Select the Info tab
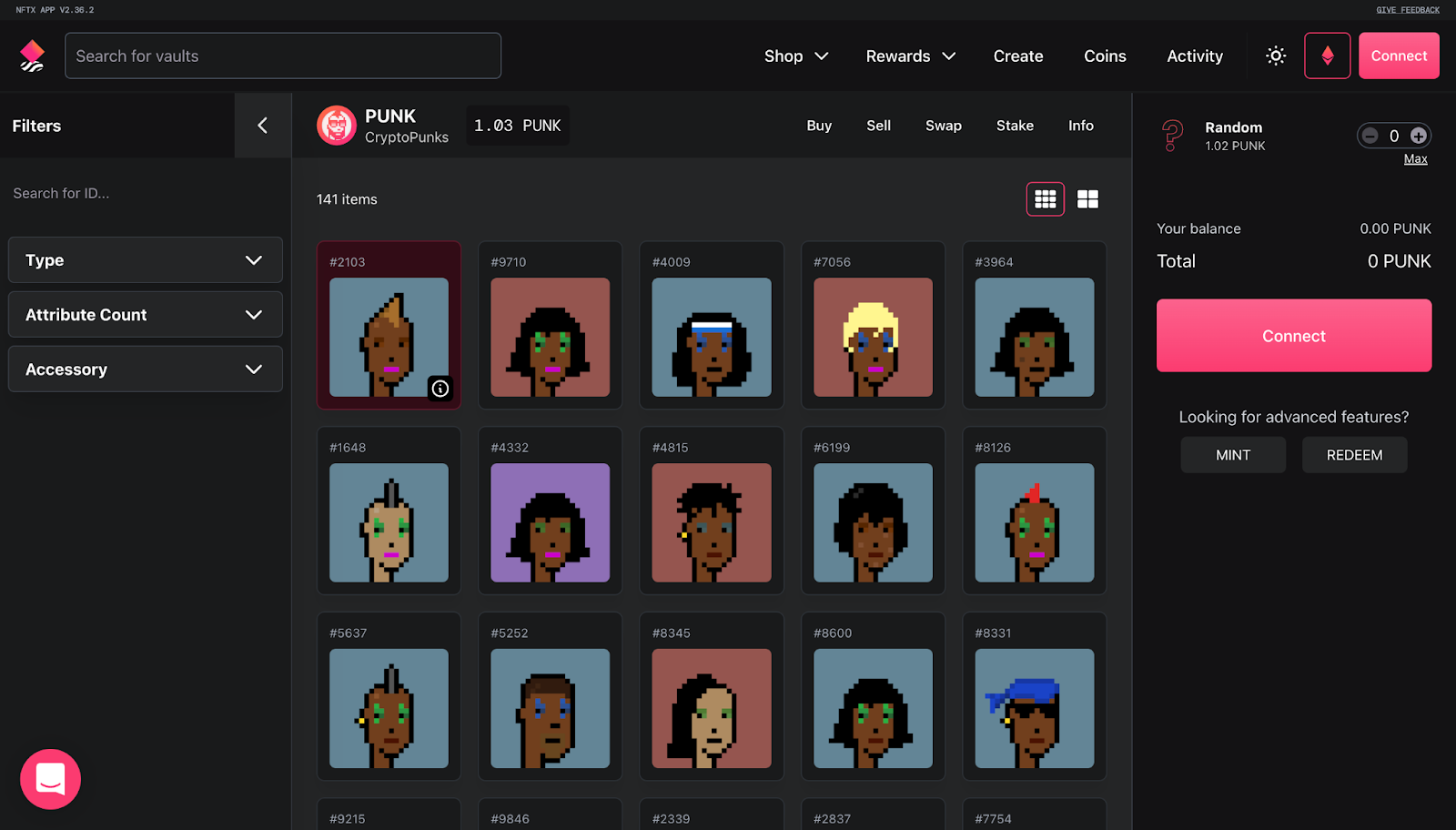Screen dimensions: 1456x830 pyautogui.click(x=1081, y=126)
